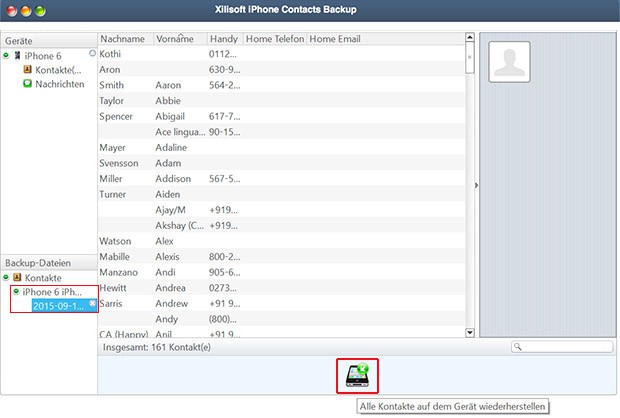
Task: Select the Manzano Andi contact
Action: pos(282,272)
